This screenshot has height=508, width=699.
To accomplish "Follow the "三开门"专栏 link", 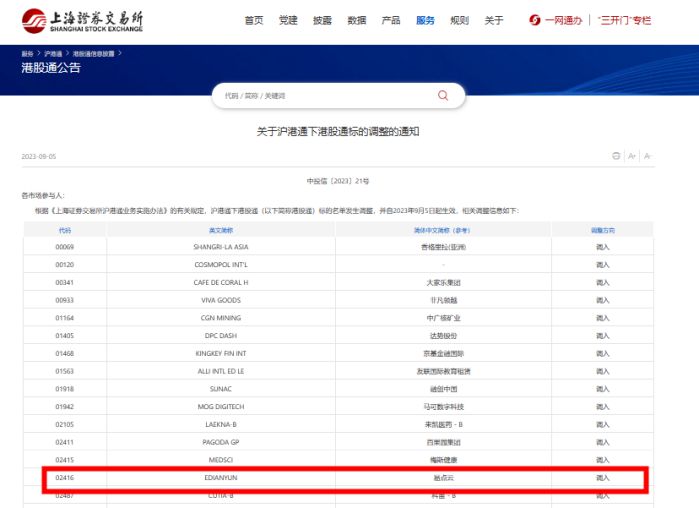I will point(625,20).
